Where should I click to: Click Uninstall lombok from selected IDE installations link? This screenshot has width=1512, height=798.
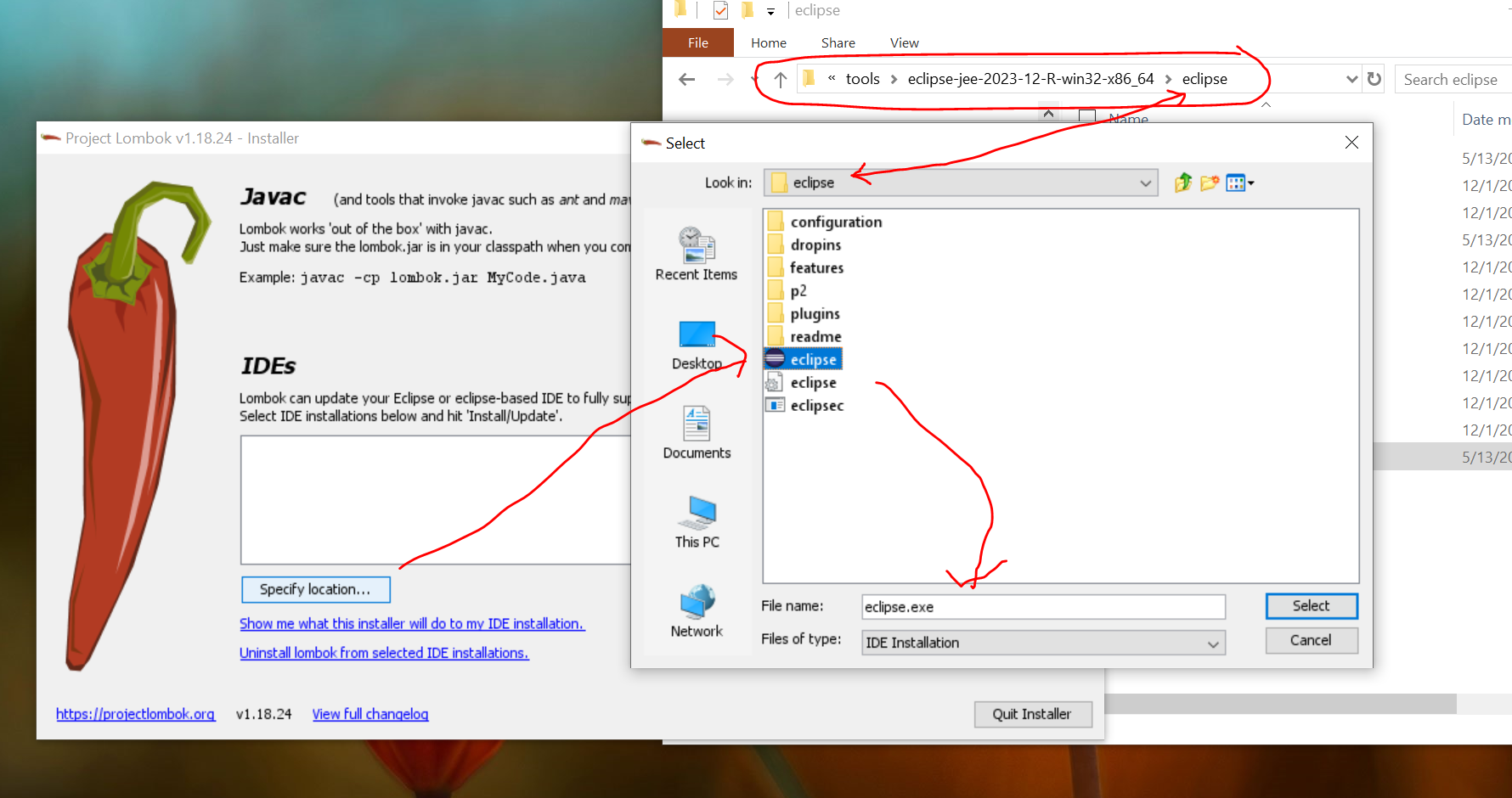[384, 653]
